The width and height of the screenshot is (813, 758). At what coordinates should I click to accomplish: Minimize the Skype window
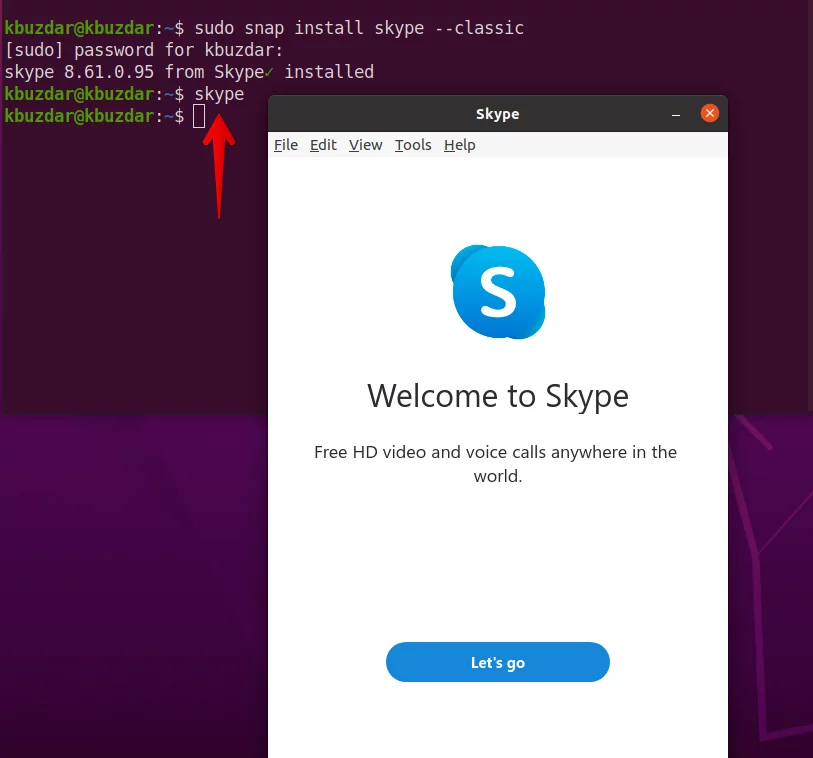click(x=676, y=114)
